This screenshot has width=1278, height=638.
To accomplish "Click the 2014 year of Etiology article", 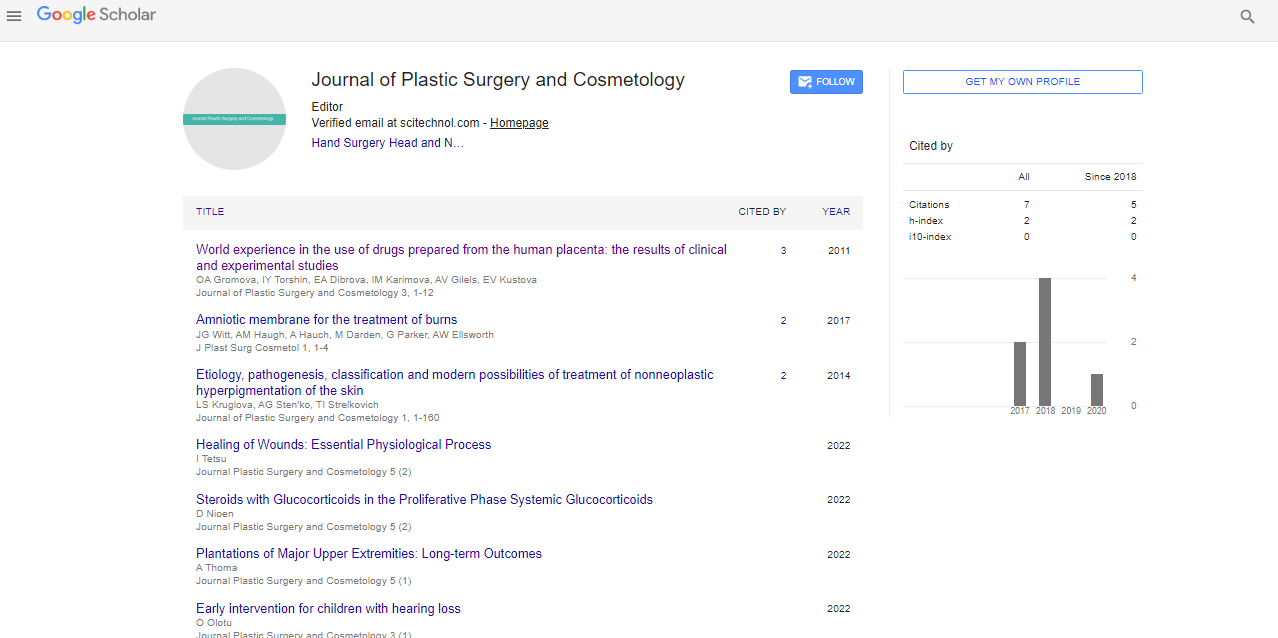I will (839, 376).
